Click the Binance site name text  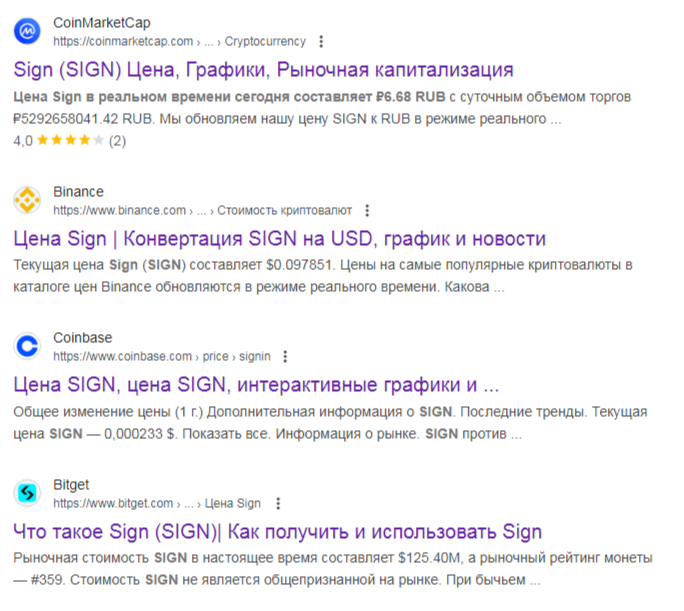pyautogui.click(x=78, y=192)
